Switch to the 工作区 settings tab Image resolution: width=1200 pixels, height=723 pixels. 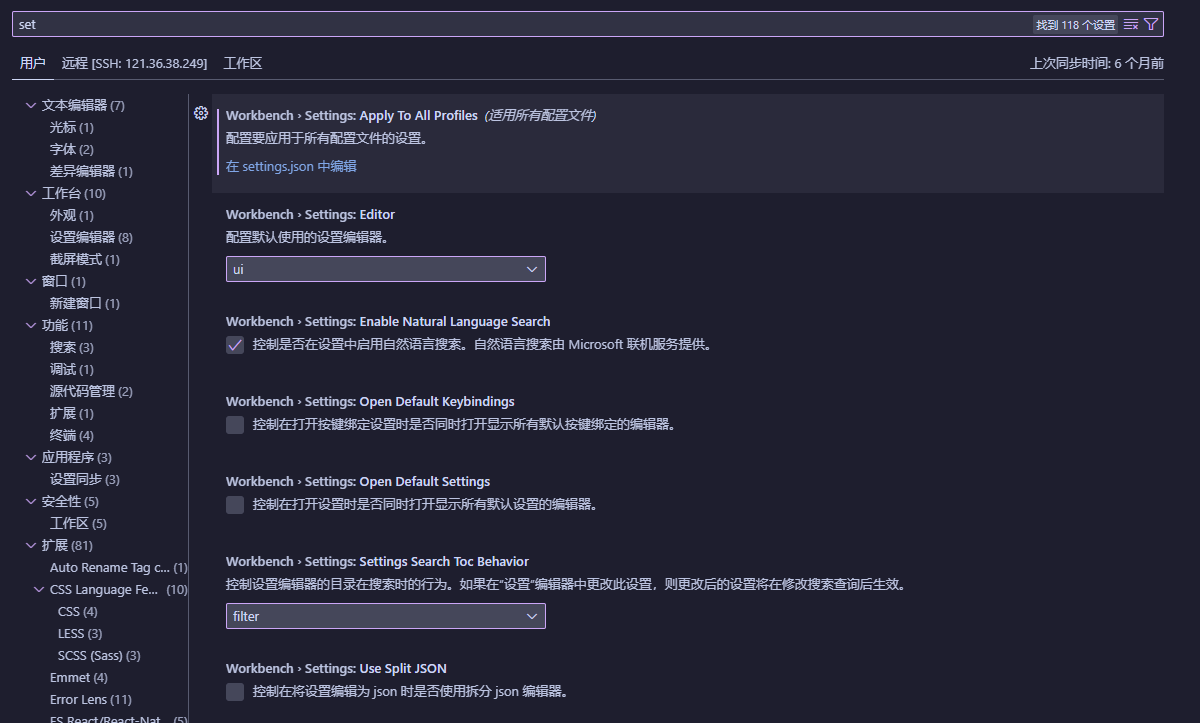(242, 63)
